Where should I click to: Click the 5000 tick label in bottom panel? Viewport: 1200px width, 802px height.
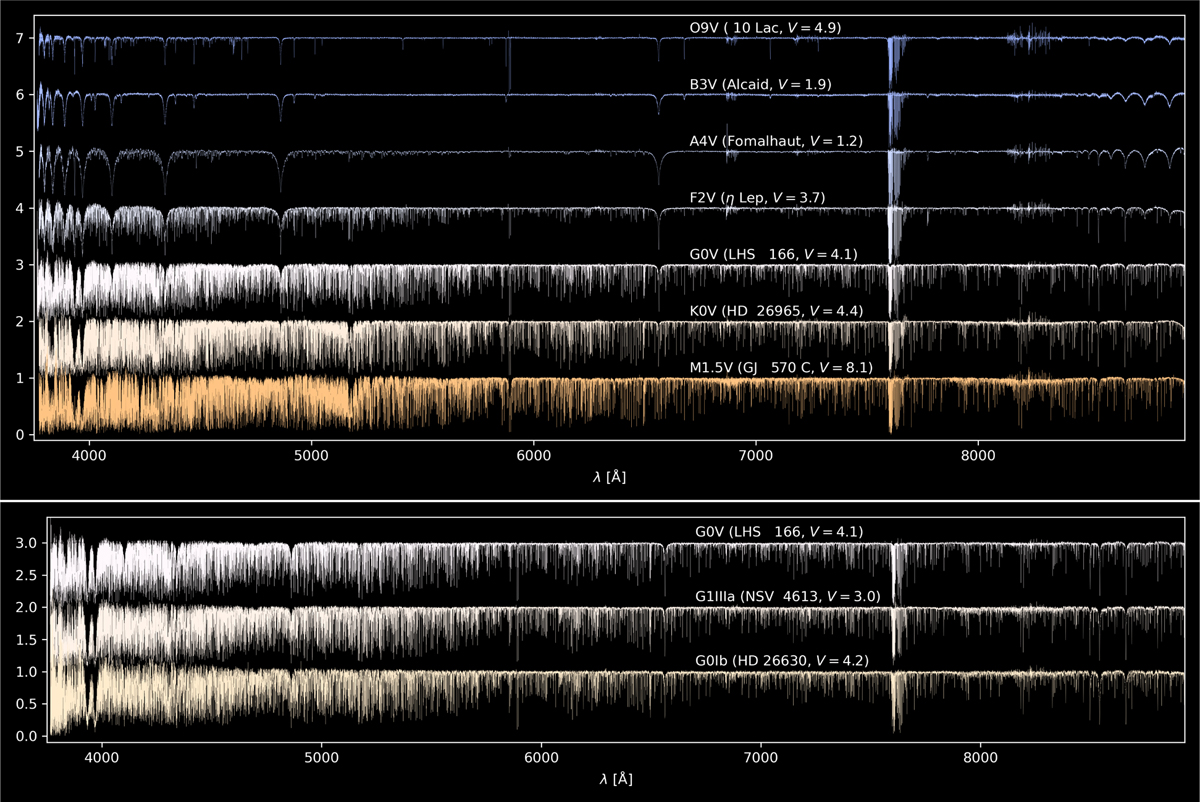[x=322, y=757]
